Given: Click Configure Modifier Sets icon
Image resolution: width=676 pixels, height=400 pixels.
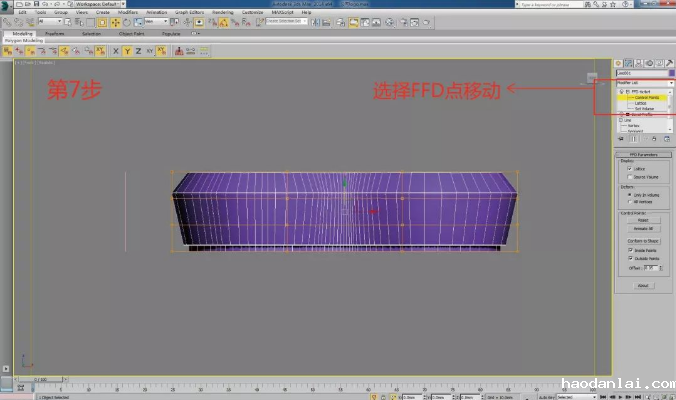Looking at the screenshot, I should (667, 139).
